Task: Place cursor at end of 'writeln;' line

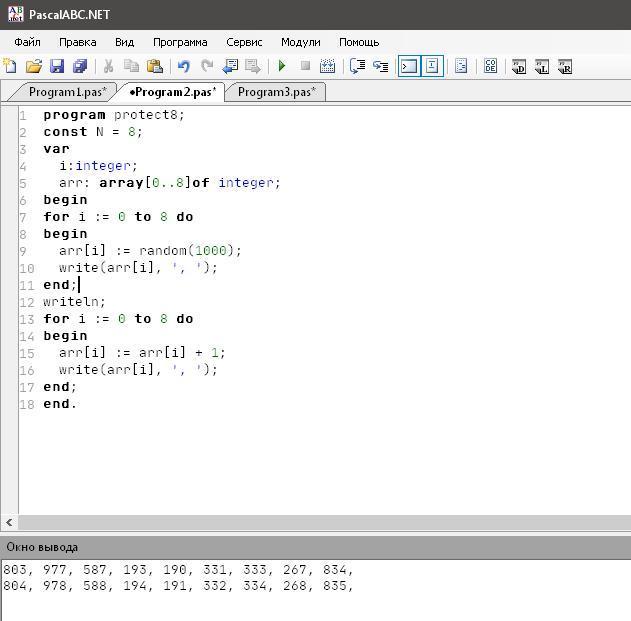Action: pos(106,302)
